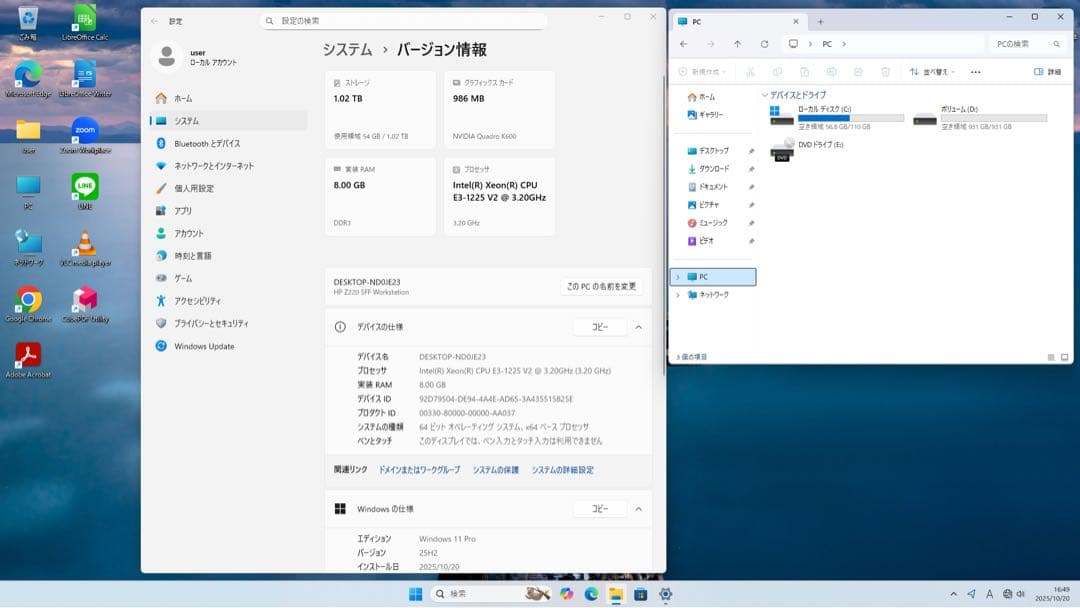The image size is (1080, 608).
Task: Click the Delete trash icon in Explorer toolbar
Action: pyautogui.click(x=885, y=71)
